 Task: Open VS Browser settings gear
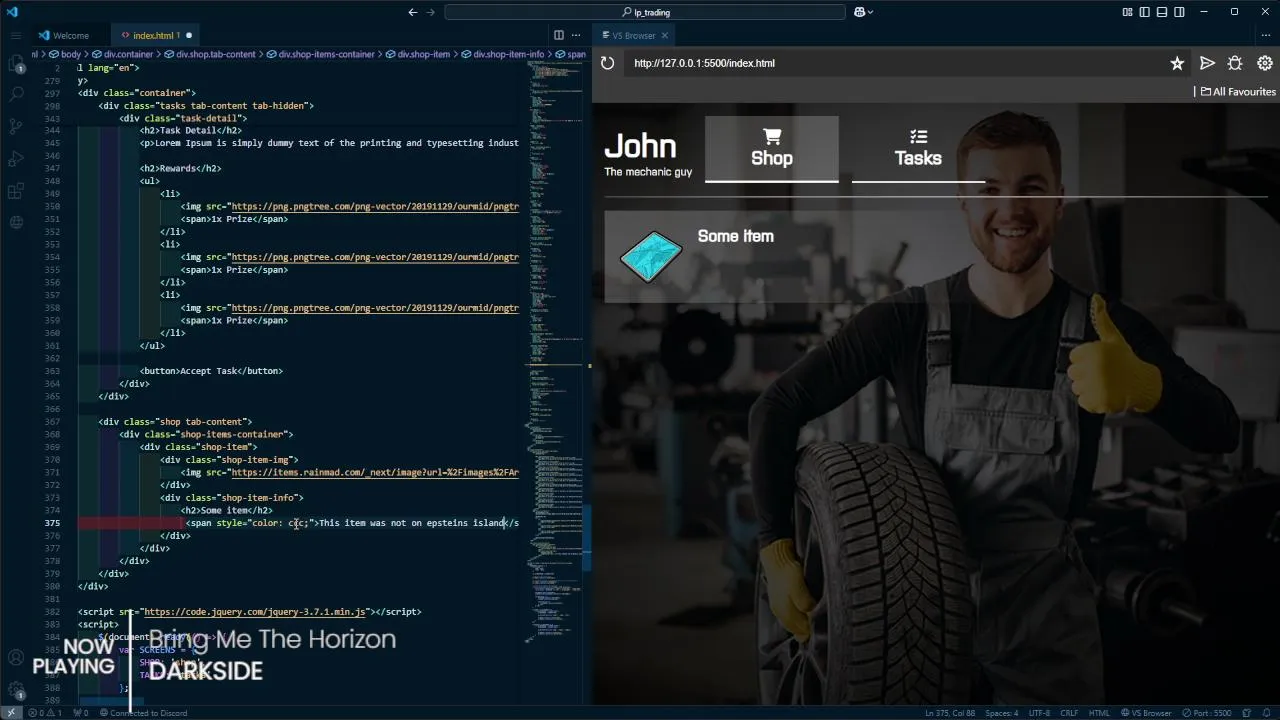(1265, 63)
